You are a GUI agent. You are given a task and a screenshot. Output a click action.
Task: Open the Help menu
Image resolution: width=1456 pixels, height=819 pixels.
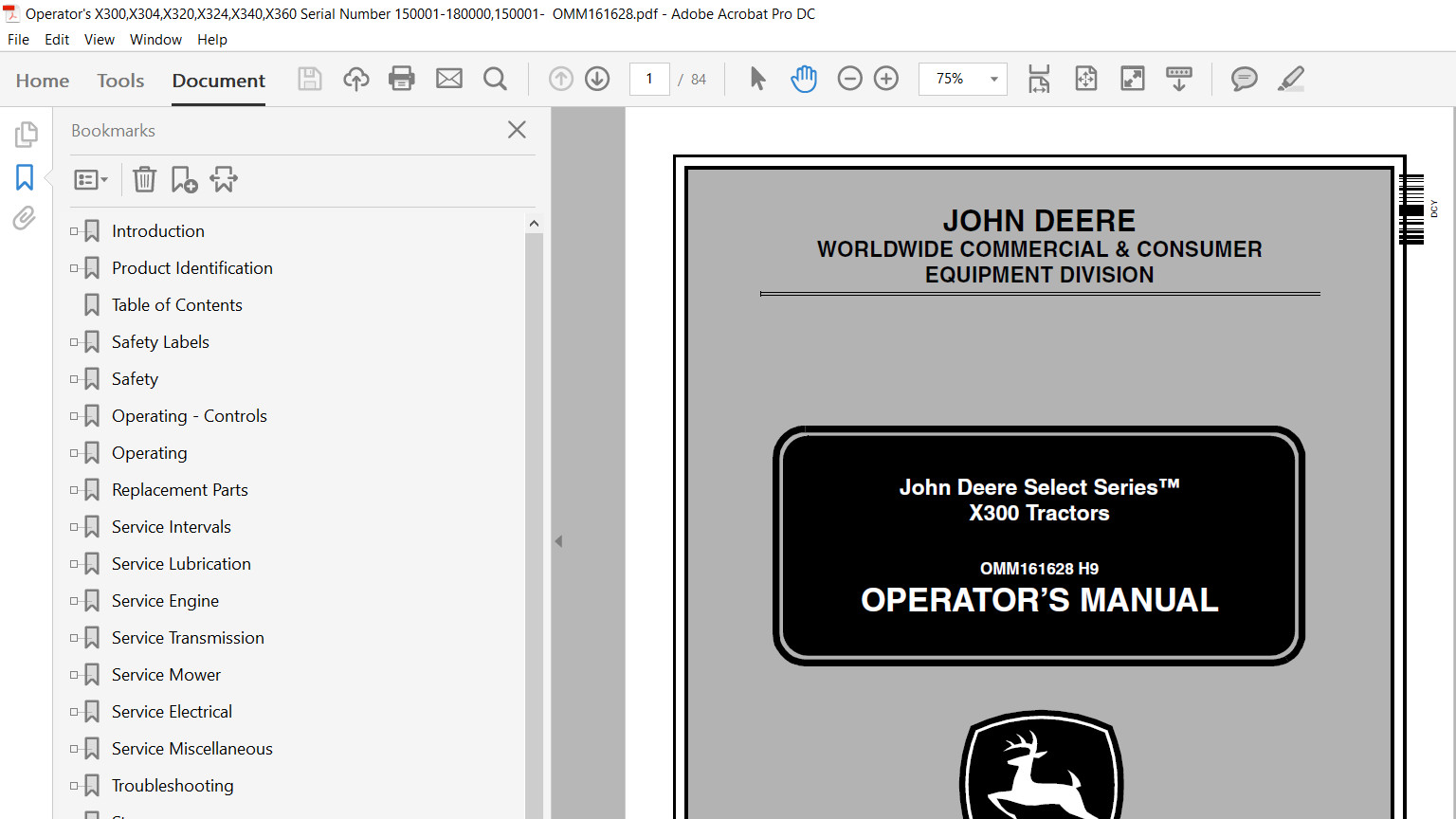point(212,40)
